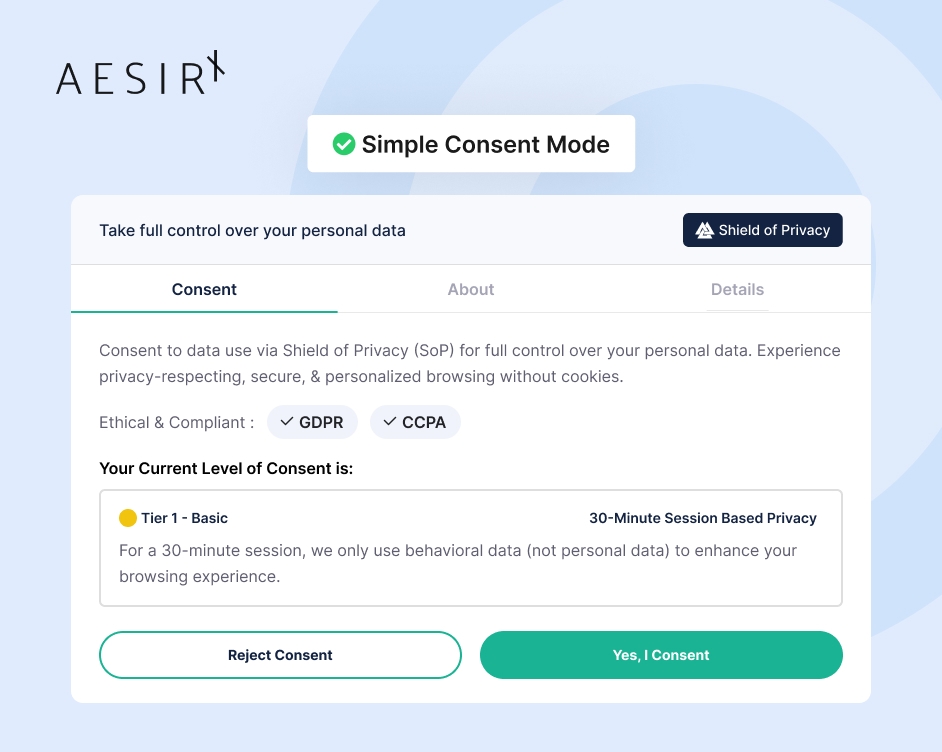Click the Yes, I Consent button
Viewport: 942px width, 752px height.
point(661,655)
